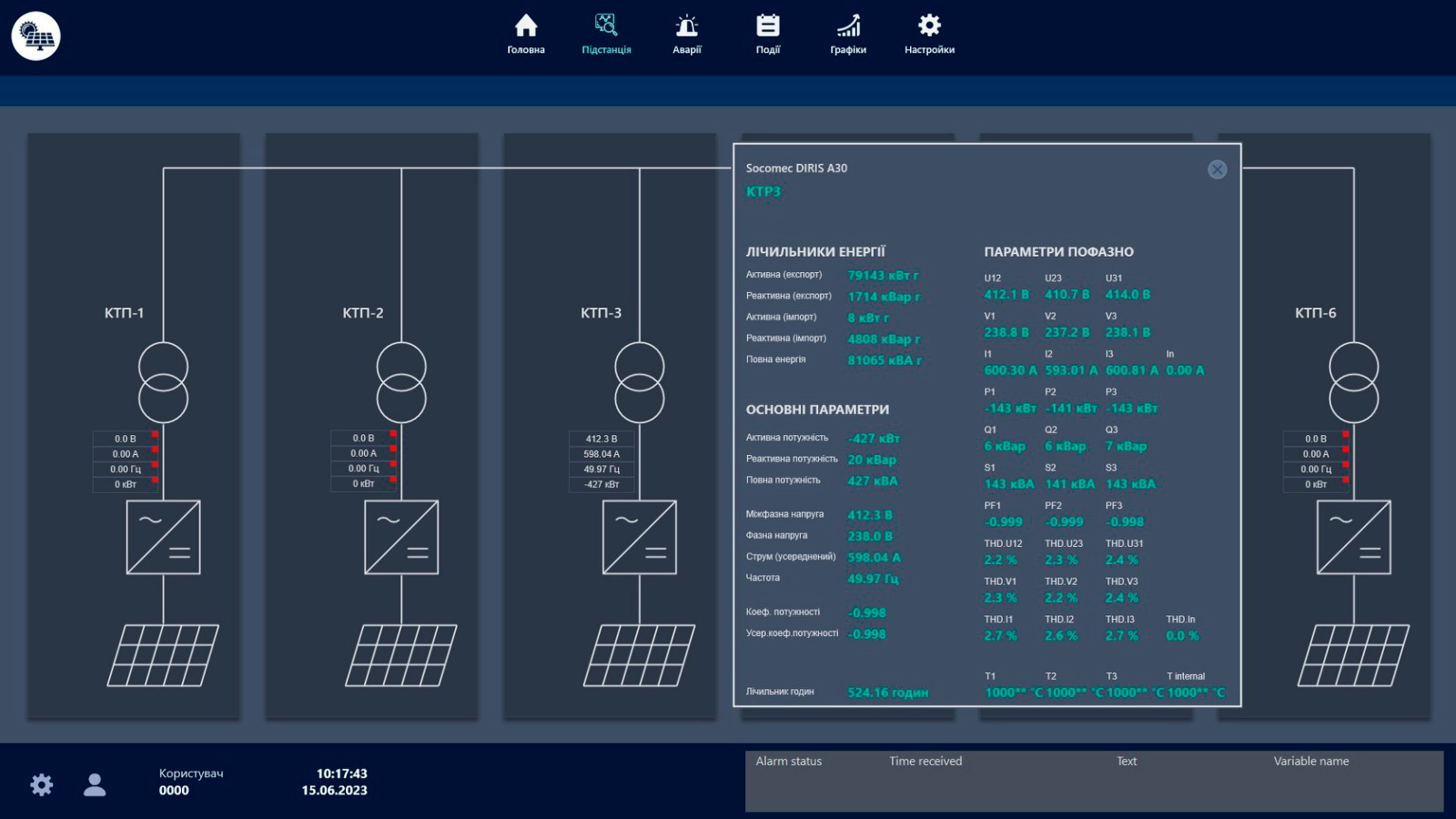Click the Time received column header
This screenshot has height=819, width=1456.
pos(925,762)
